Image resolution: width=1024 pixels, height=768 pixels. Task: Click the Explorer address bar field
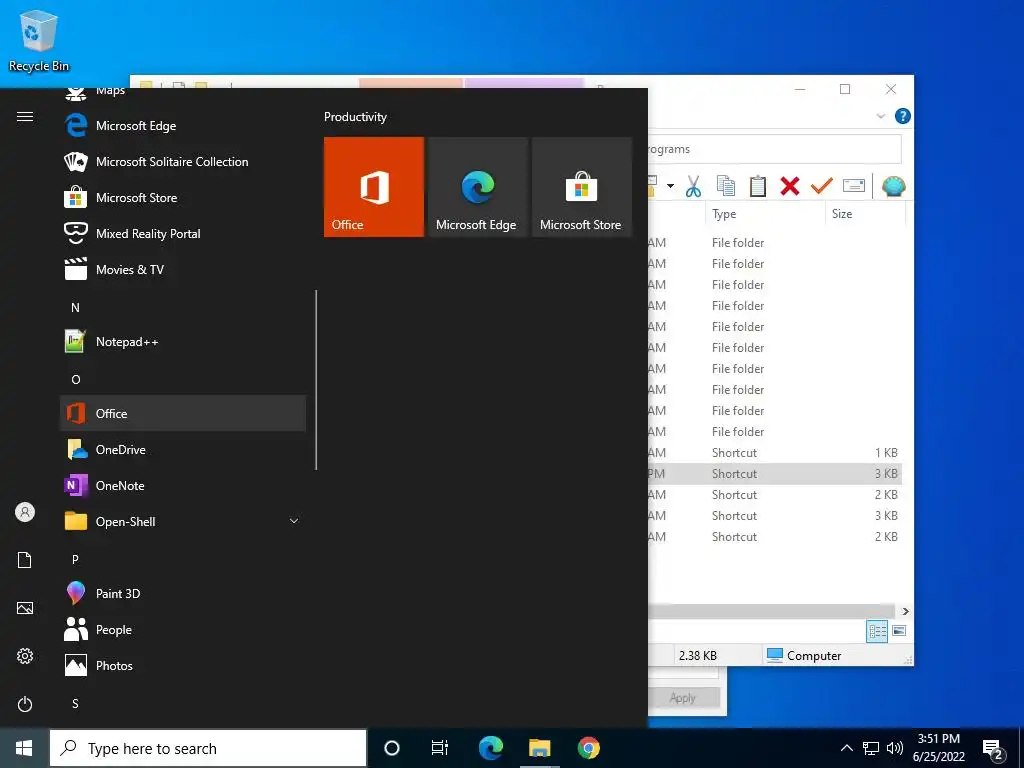point(775,149)
